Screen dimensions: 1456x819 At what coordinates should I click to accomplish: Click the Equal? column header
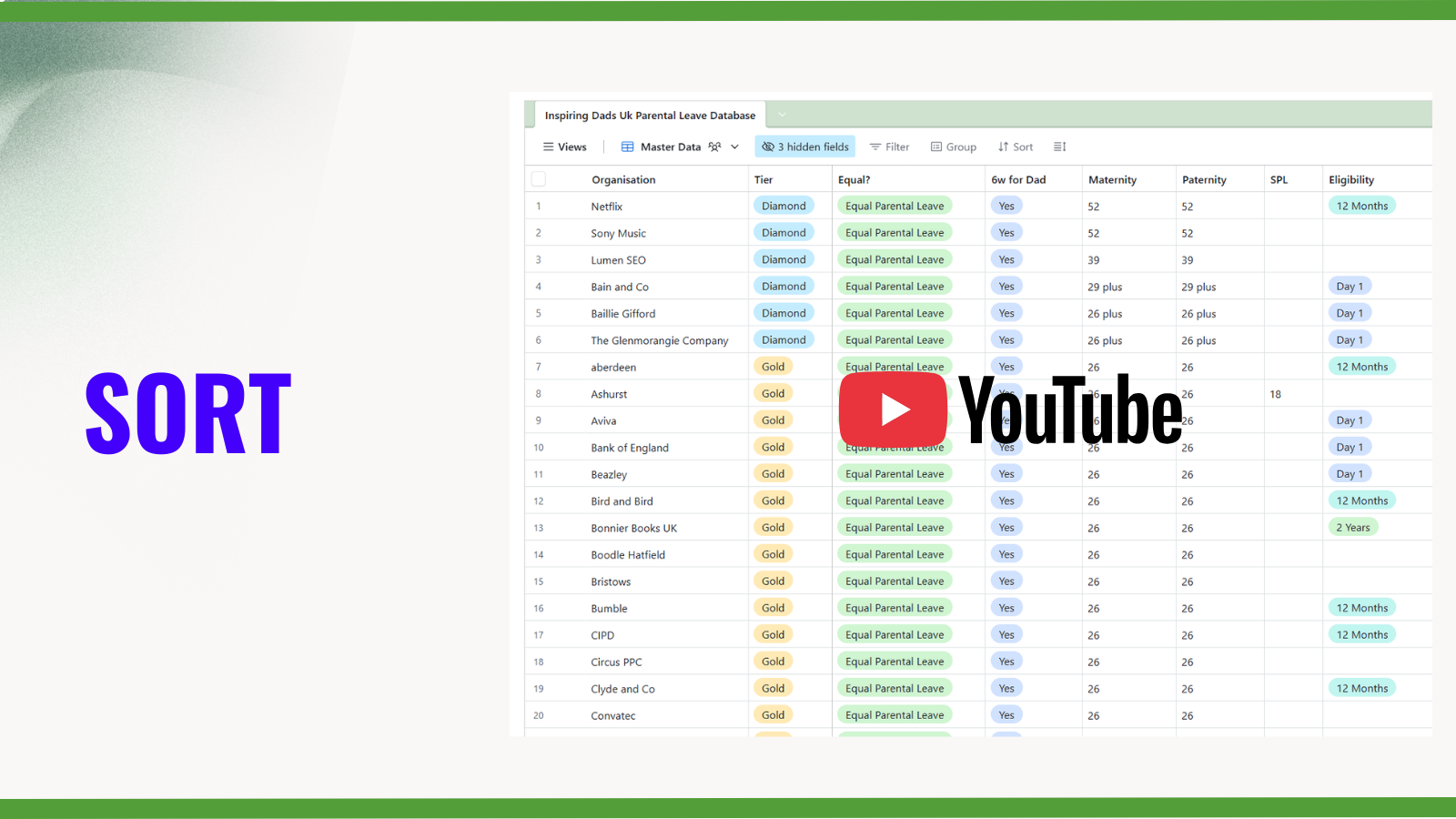(x=854, y=180)
